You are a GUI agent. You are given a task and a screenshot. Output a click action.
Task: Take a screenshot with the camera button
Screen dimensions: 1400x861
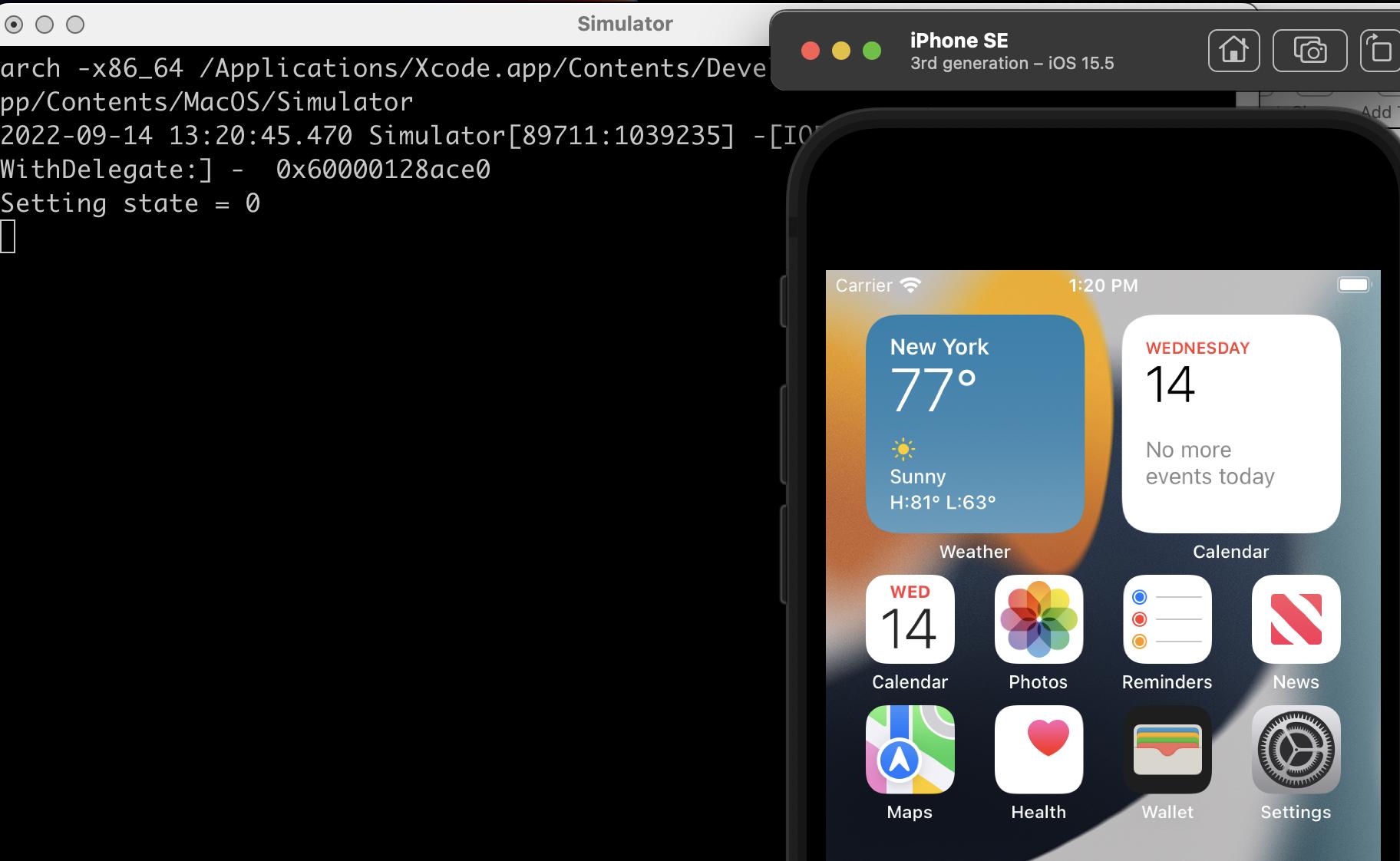(1309, 51)
